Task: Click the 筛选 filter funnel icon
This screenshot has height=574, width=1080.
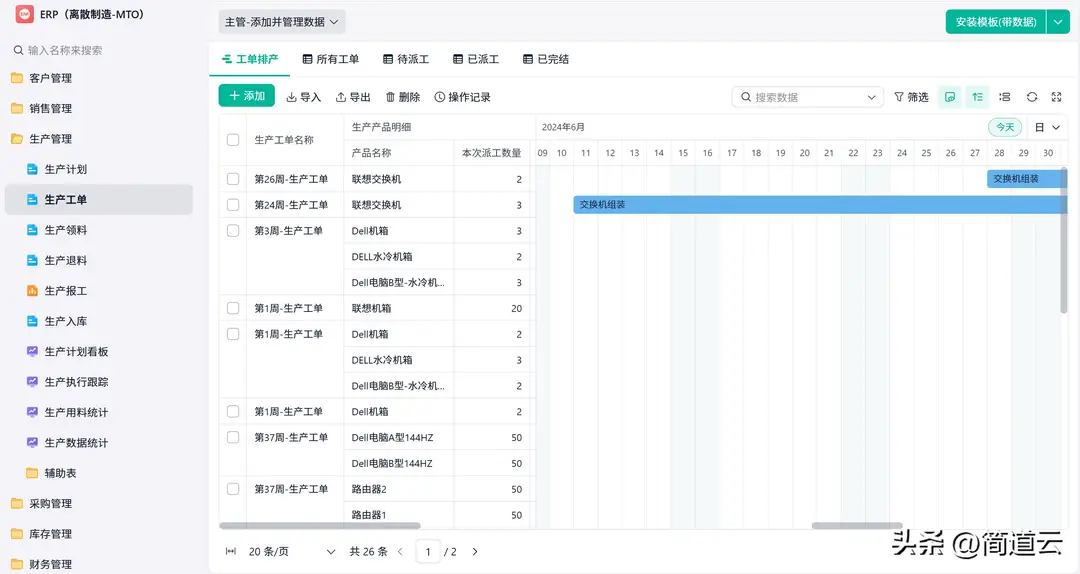Action: 899,97
